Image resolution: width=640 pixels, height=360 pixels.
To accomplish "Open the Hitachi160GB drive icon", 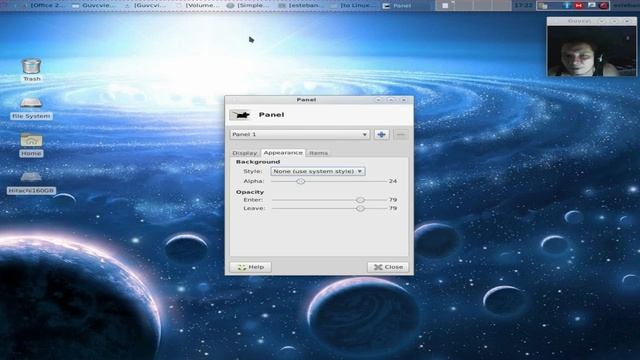I will tap(31, 182).
